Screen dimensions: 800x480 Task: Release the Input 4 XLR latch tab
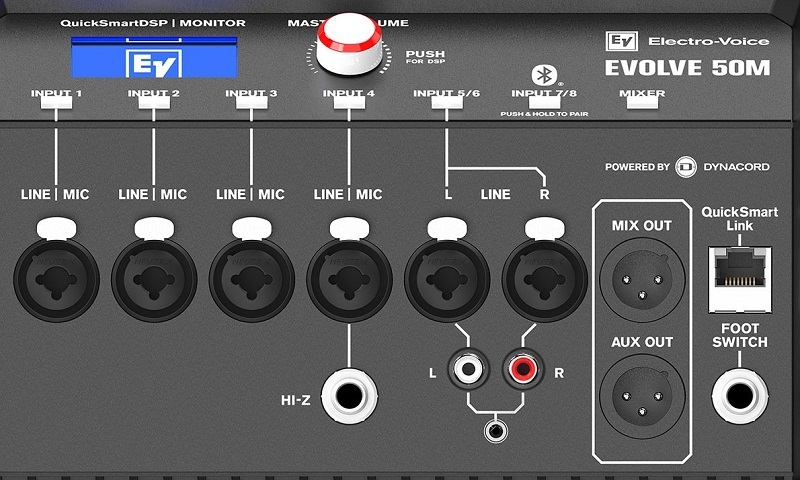(349, 228)
